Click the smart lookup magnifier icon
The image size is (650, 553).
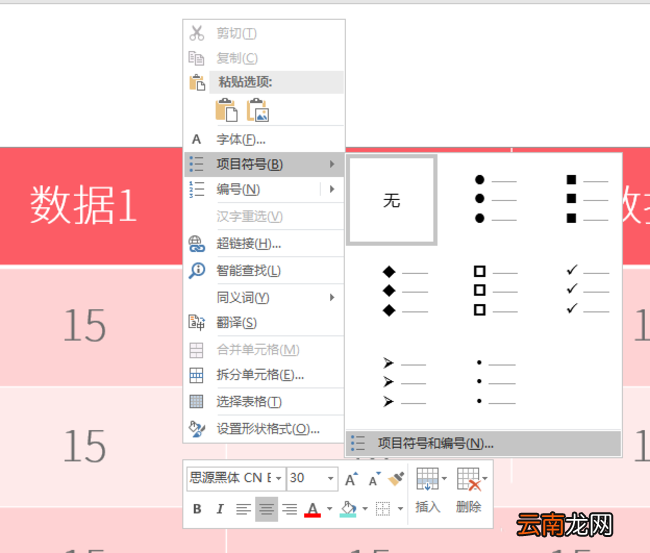[x=196, y=271]
